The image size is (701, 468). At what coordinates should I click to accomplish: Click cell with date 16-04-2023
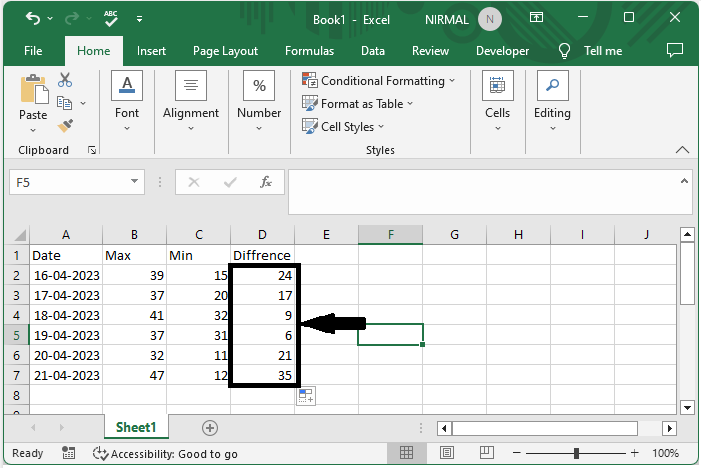point(66,275)
